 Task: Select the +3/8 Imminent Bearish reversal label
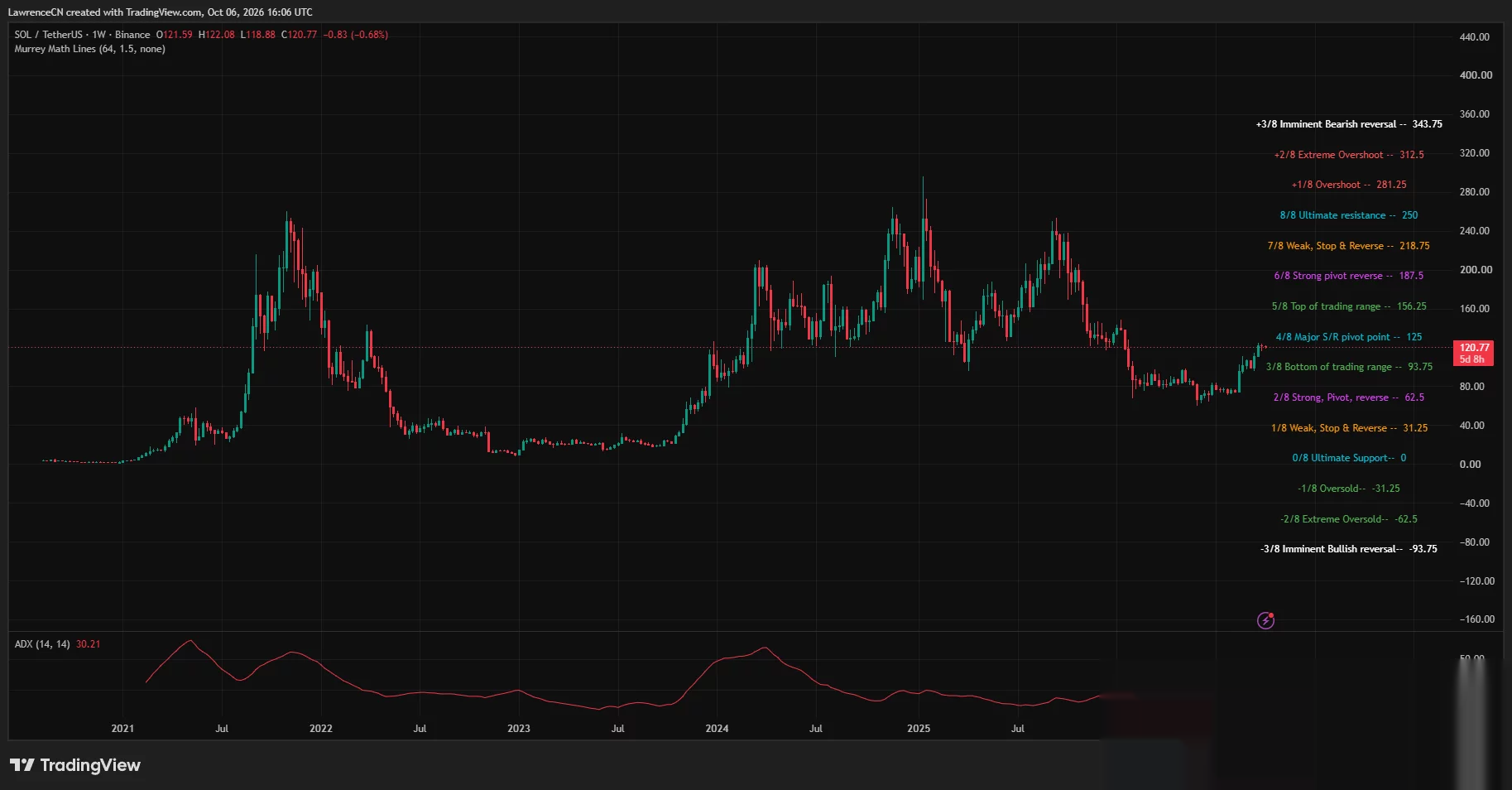tap(1349, 124)
